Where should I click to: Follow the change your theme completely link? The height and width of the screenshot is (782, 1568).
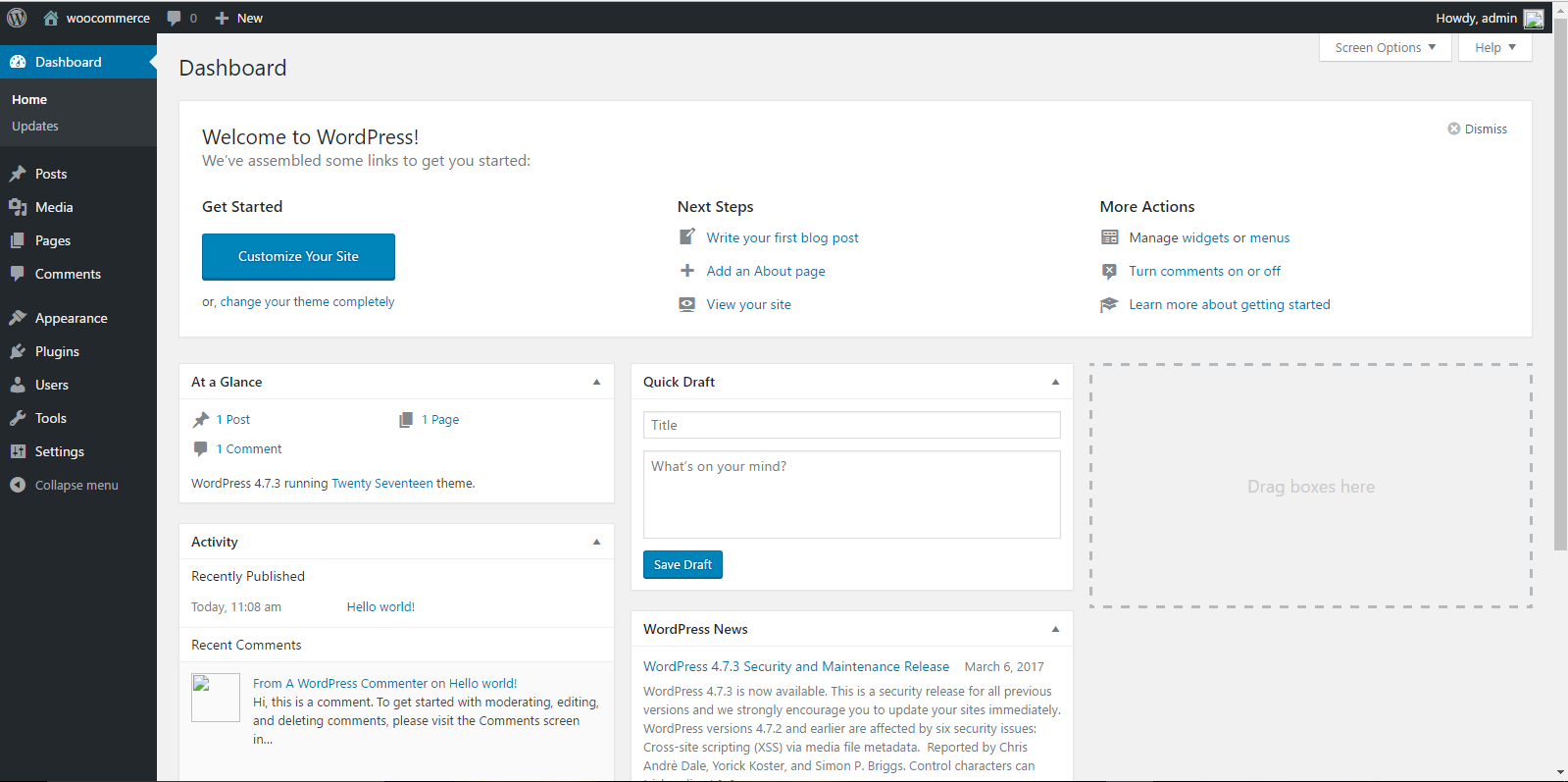(307, 301)
